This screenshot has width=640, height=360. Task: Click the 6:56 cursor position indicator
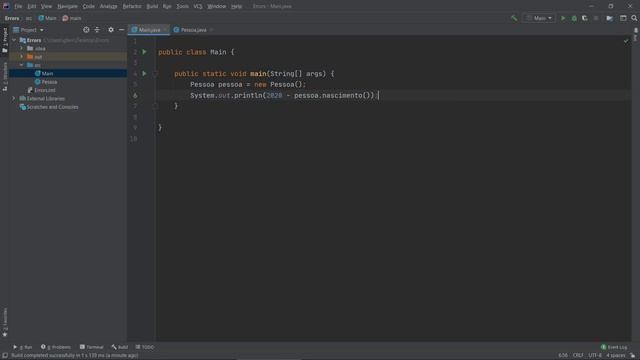[x=563, y=356]
